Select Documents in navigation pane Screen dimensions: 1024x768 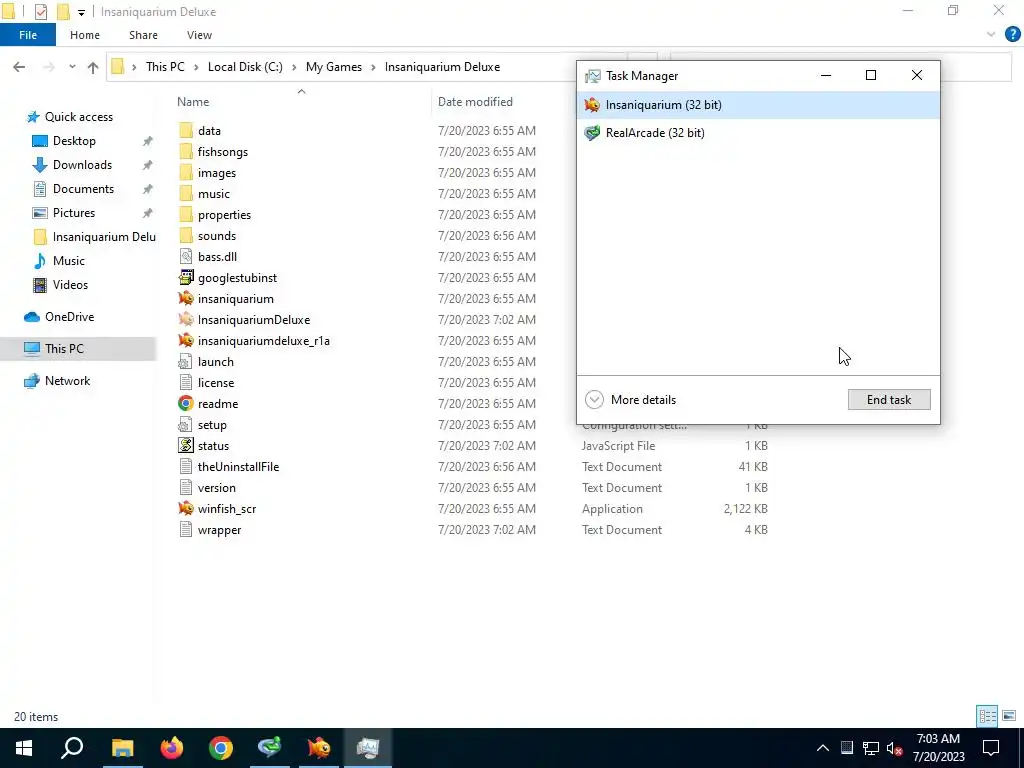point(83,189)
